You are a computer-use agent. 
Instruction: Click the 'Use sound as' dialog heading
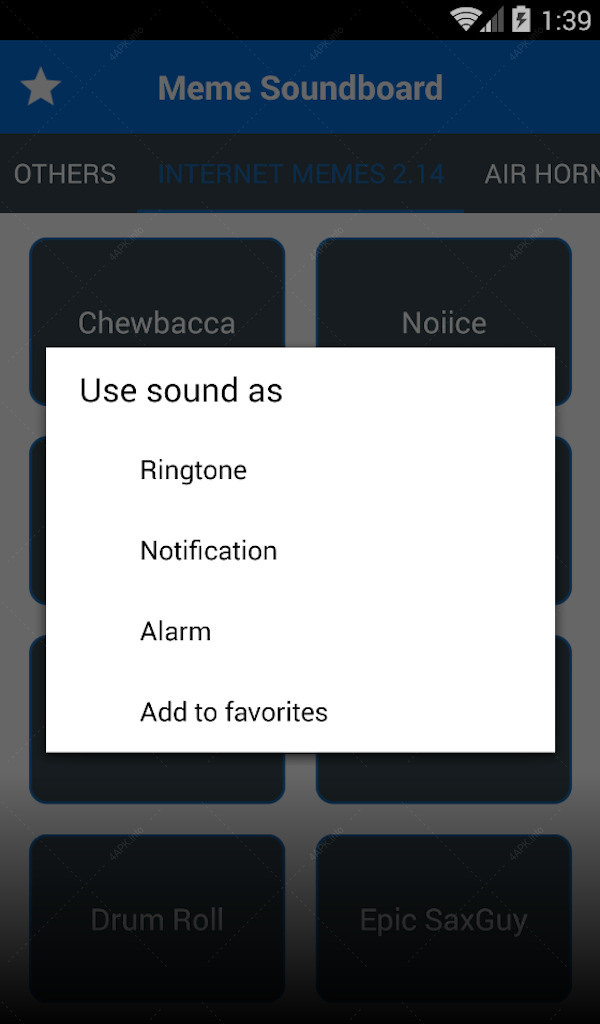(x=181, y=391)
